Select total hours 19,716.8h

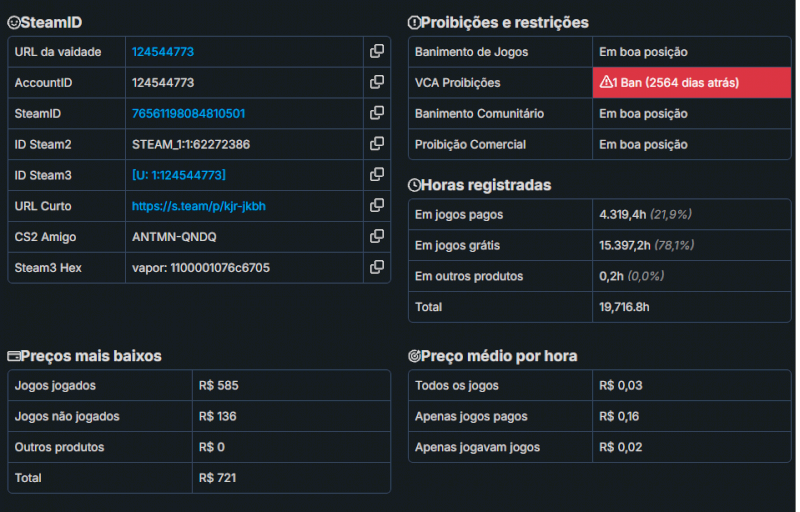[624, 307]
